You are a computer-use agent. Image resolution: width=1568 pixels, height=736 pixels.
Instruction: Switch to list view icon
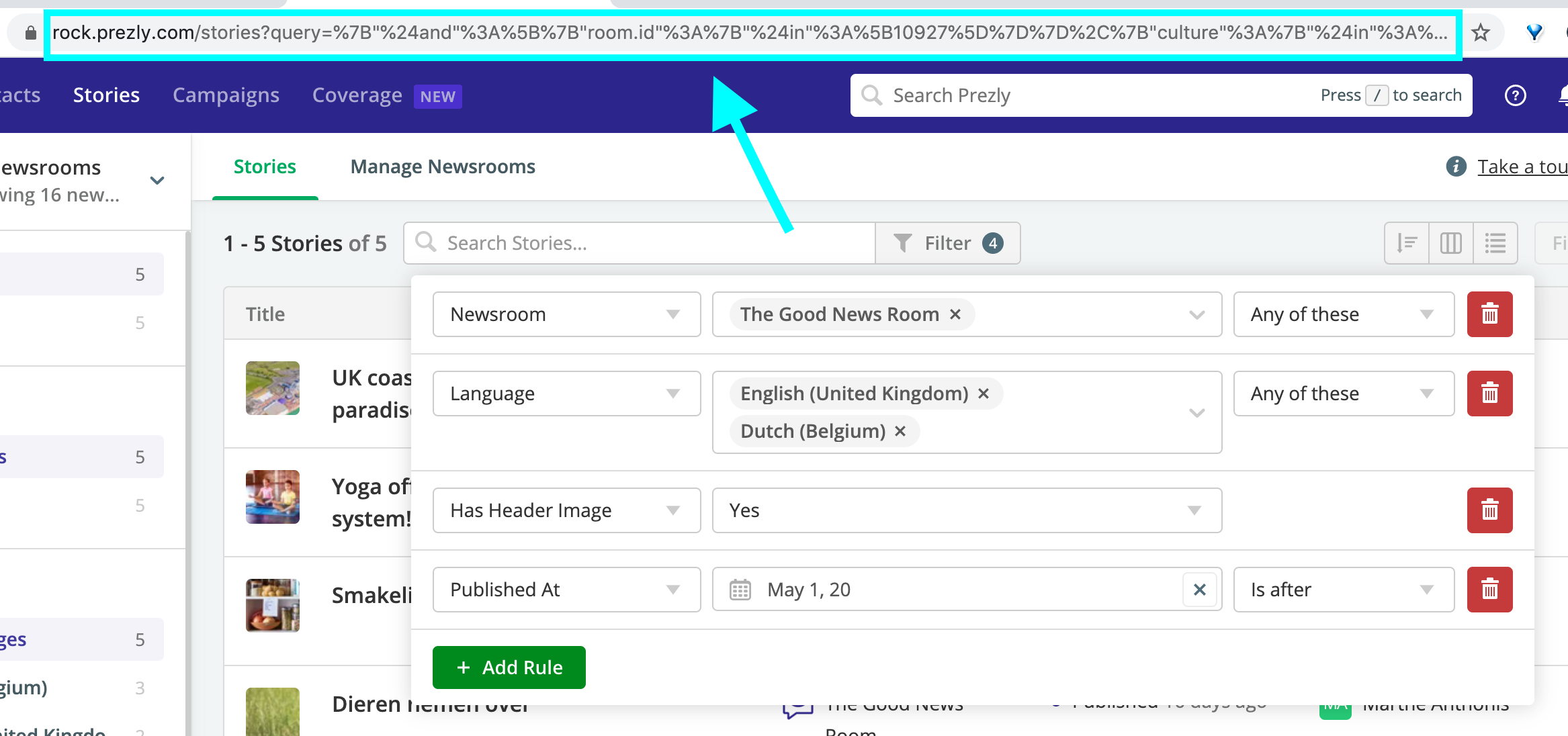[x=1495, y=243]
